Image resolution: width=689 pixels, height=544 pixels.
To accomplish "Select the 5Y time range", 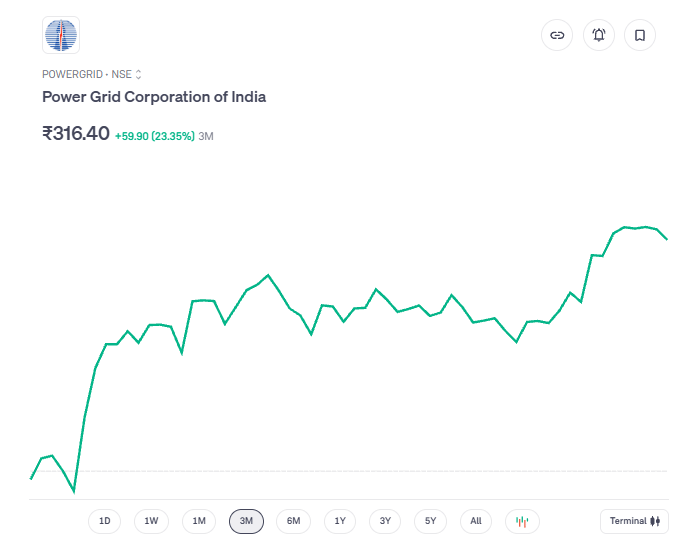I will (430, 521).
